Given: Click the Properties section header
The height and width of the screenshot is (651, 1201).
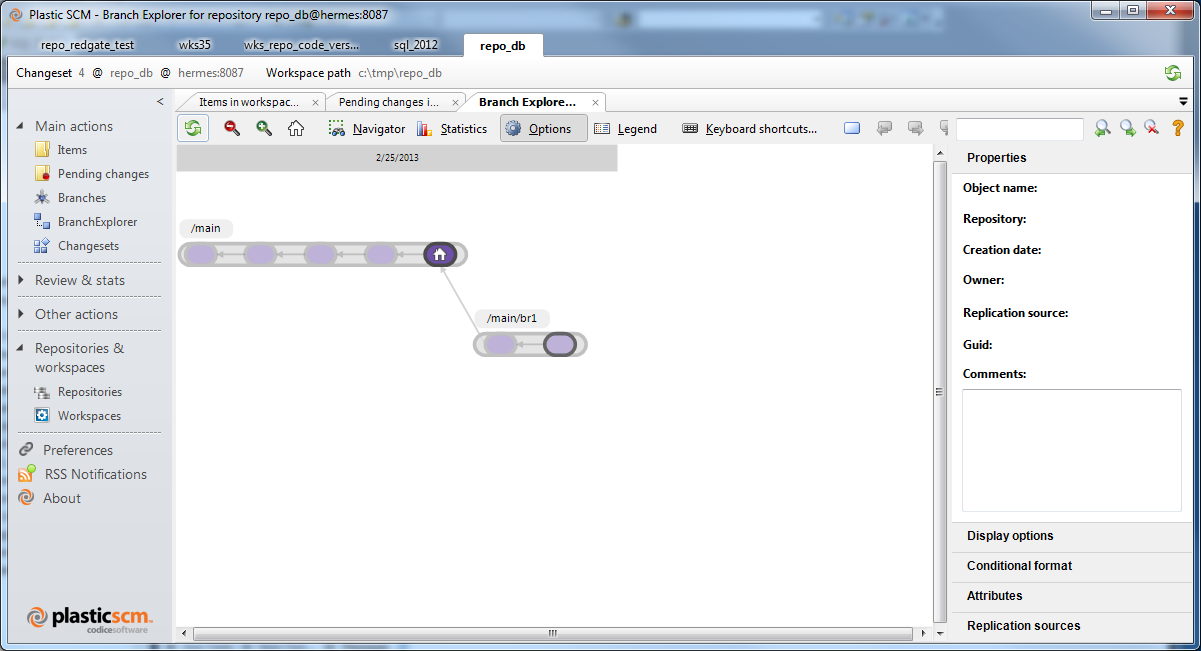Looking at the screenshot, I should [x=1070, y=158].
